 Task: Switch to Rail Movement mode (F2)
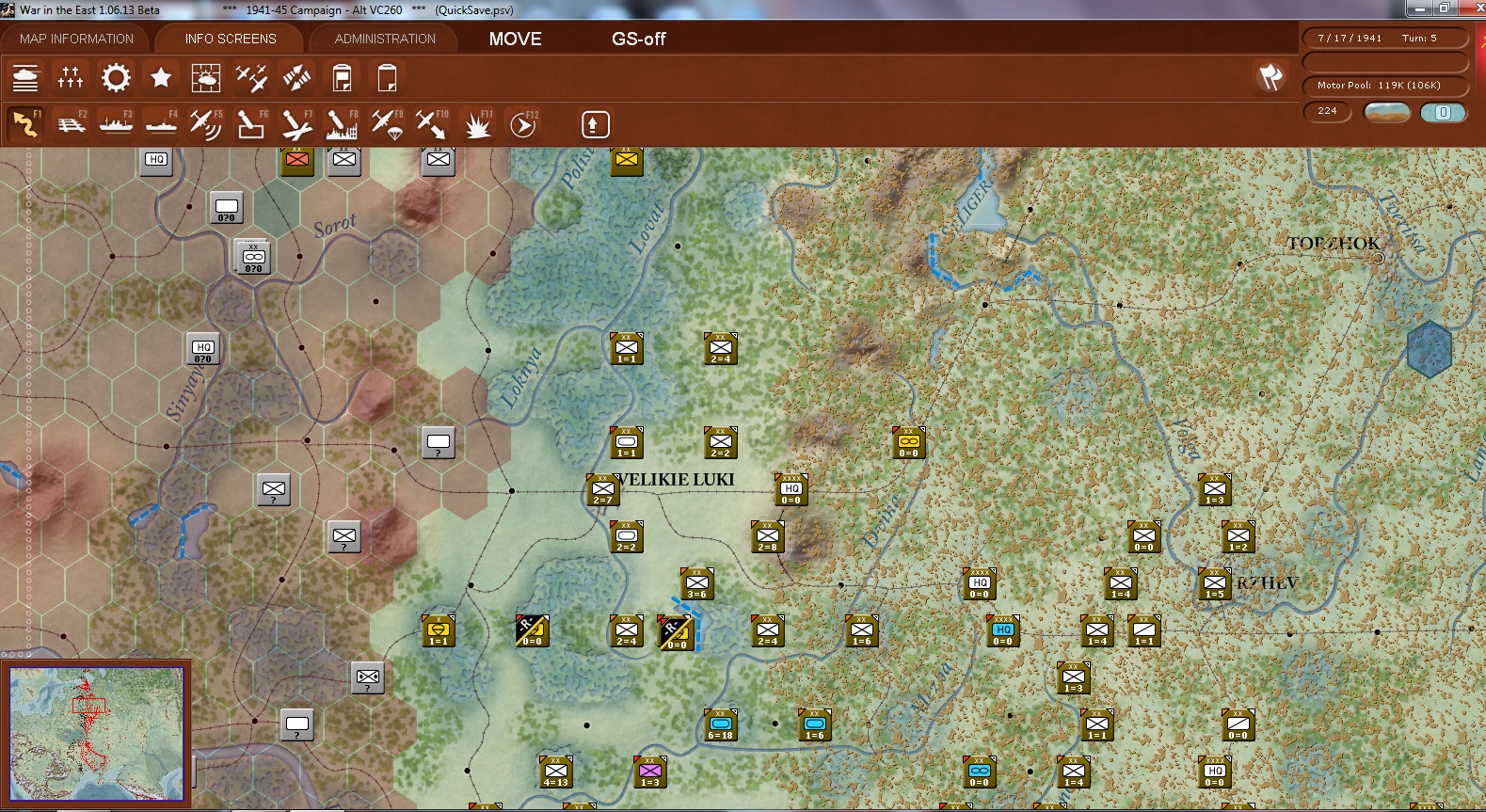tap(71, 124)
